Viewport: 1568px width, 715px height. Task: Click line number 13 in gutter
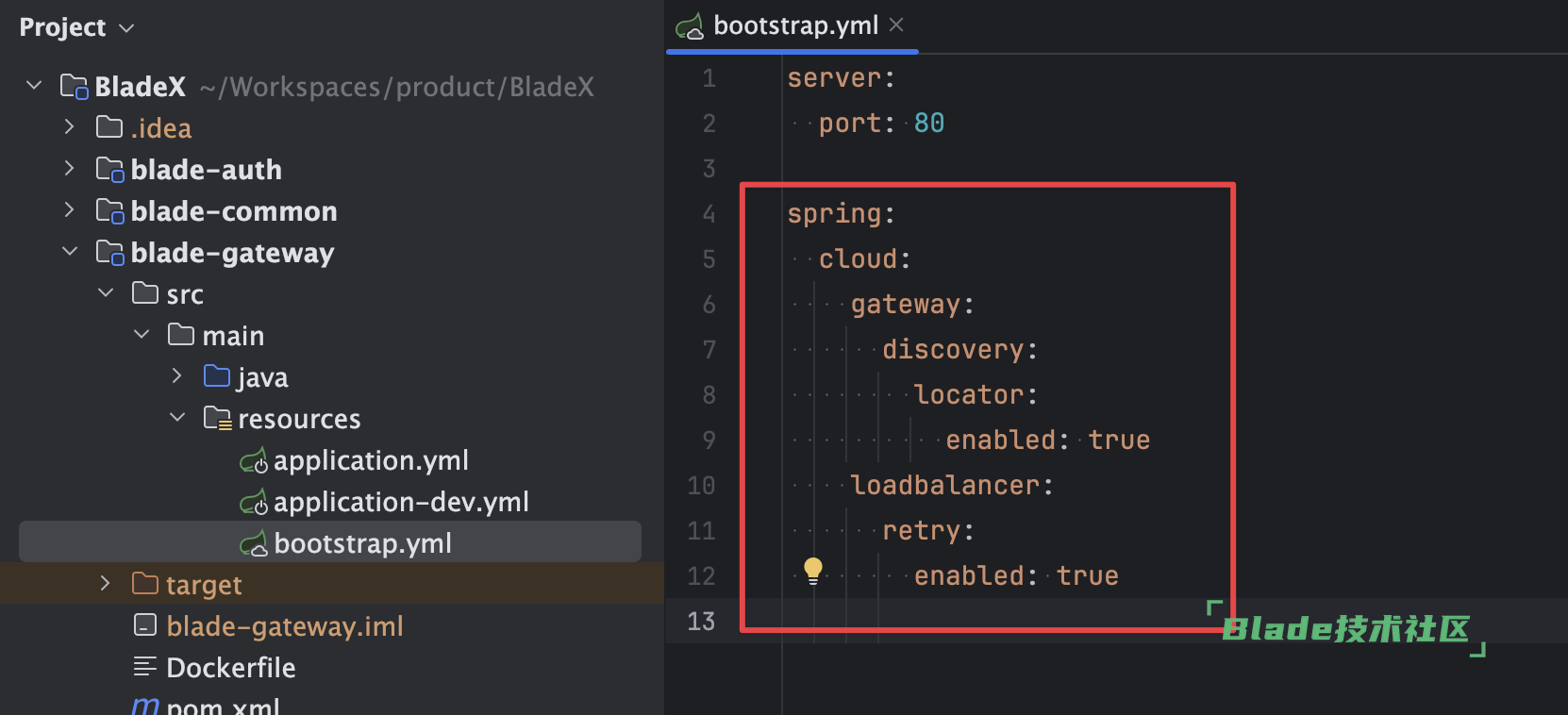click(701, 622)
